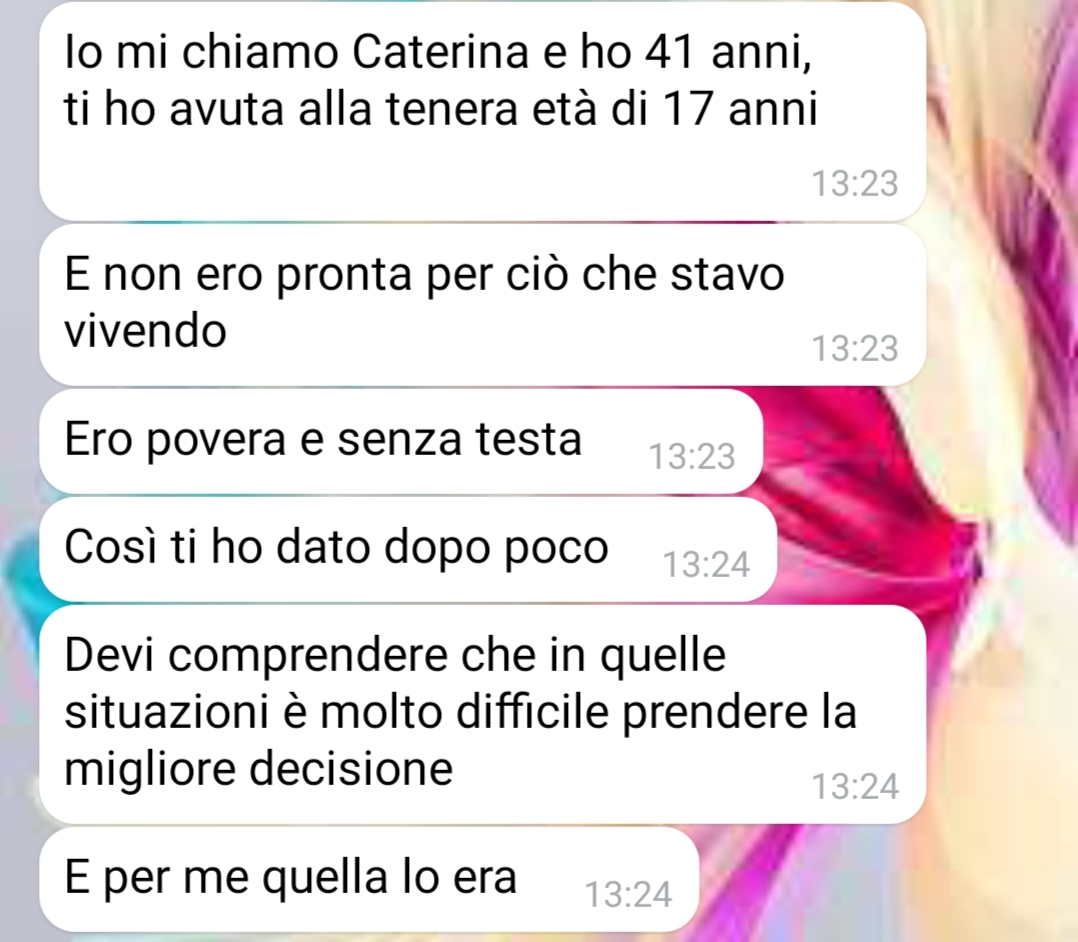1078x942 pixels.
Task: Click the word 'vivendo' in the second bubble
Action: pos(145,331)
